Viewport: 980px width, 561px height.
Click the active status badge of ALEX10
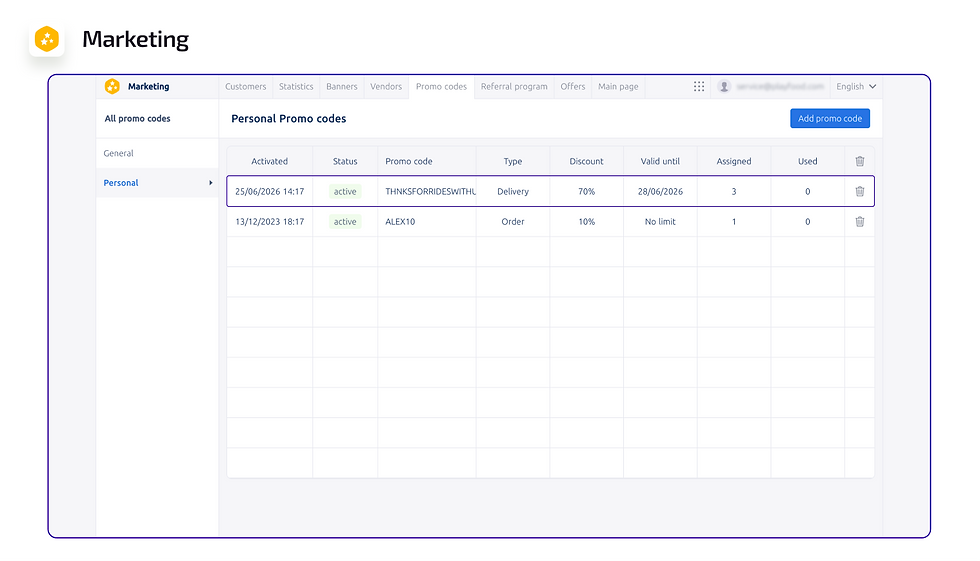345,221
